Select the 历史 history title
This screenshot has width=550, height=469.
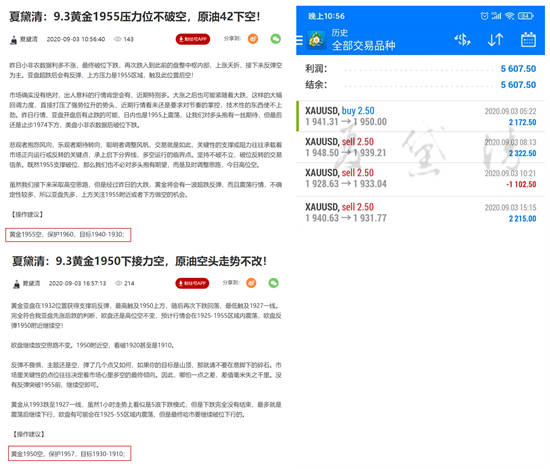tap(340, 33)
